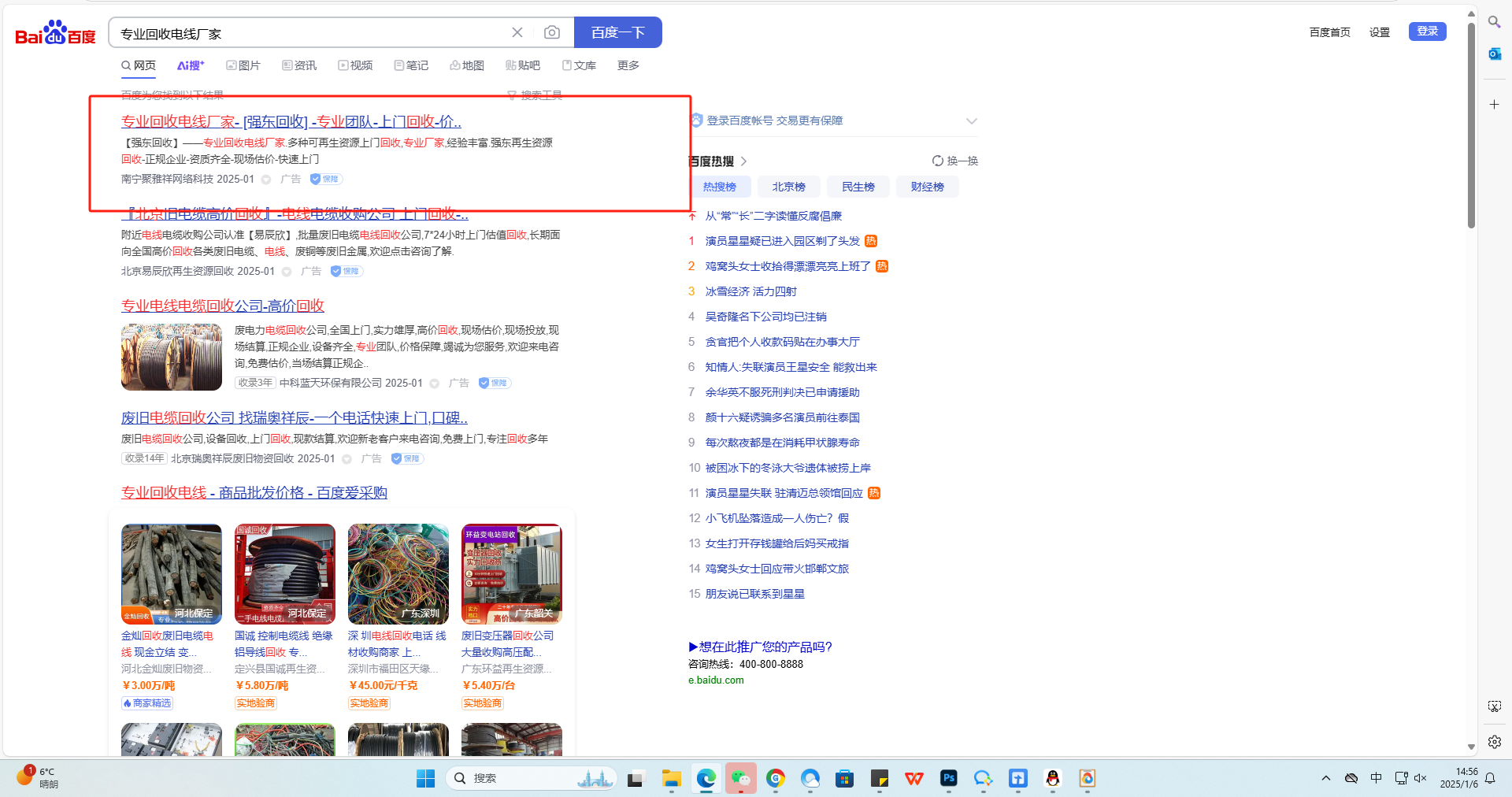Viewport: 1512px width, 797px height.
Task: Switch to the 图片 search tab
Action: coord(243,65)
